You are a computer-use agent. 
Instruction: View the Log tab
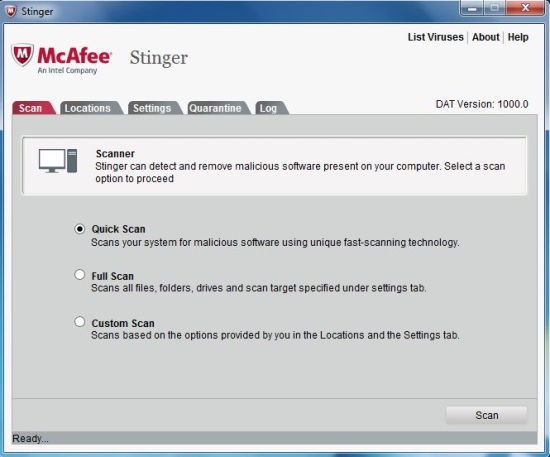click(271, 108)
